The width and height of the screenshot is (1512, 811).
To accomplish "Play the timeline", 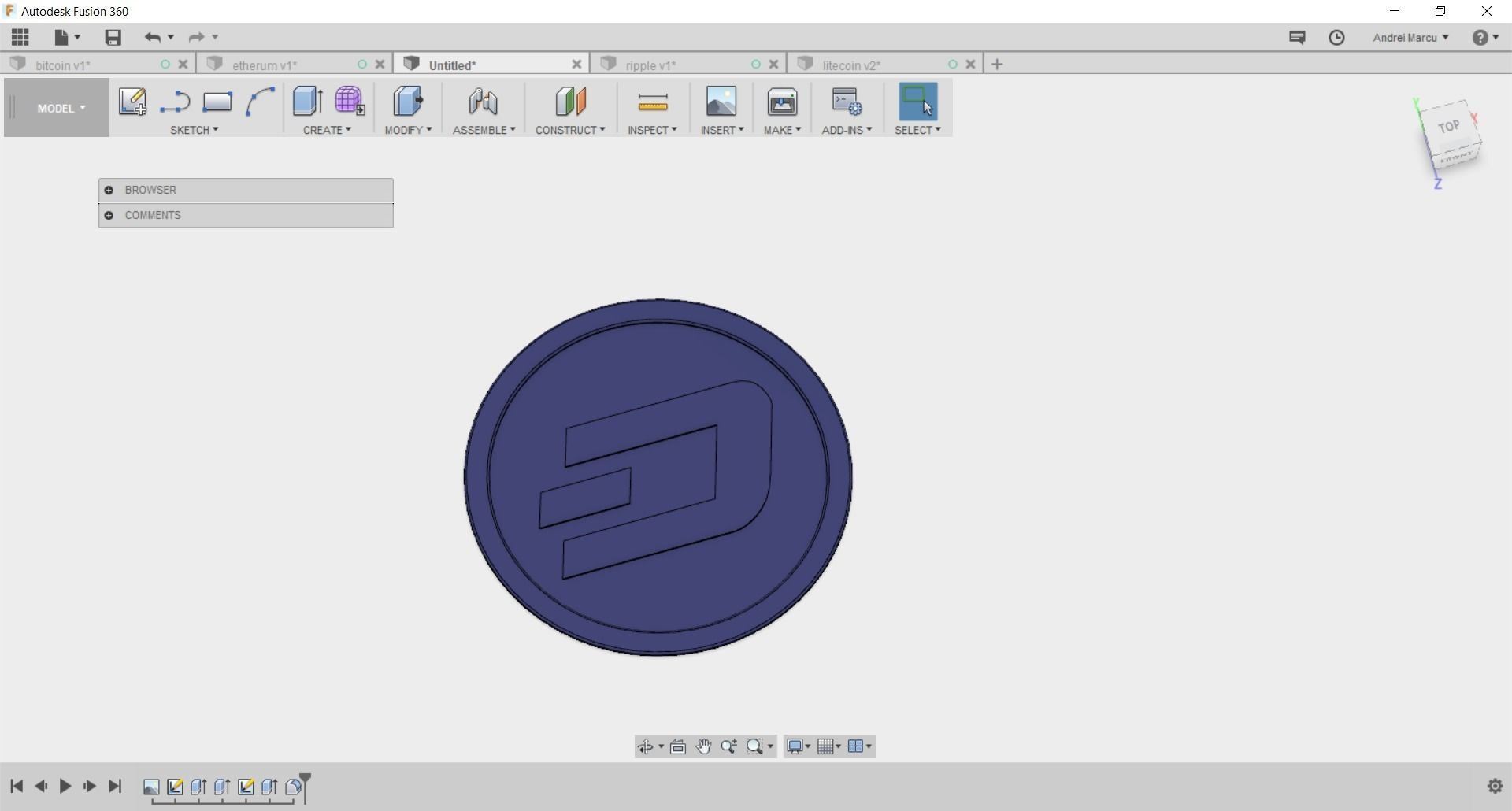I will click(65, 786).
